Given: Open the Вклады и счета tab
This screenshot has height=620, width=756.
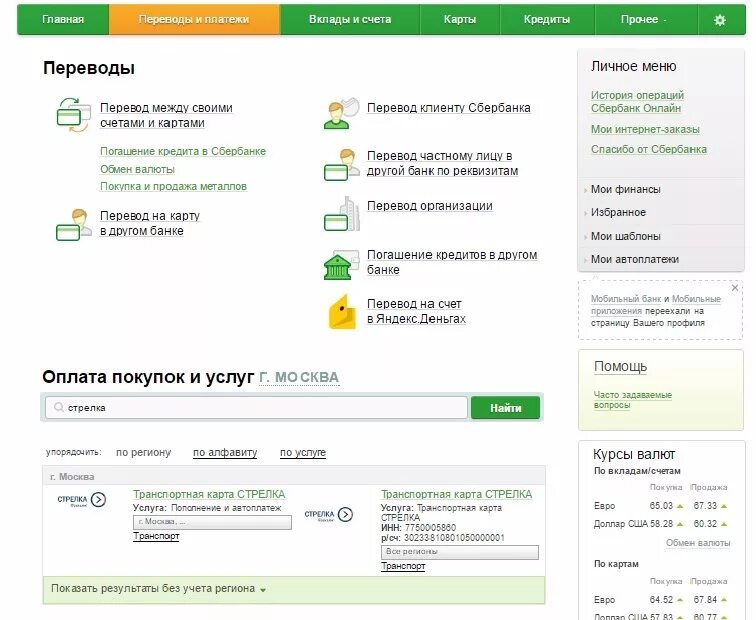Looking at the screenshot, I should pos(350,19).
